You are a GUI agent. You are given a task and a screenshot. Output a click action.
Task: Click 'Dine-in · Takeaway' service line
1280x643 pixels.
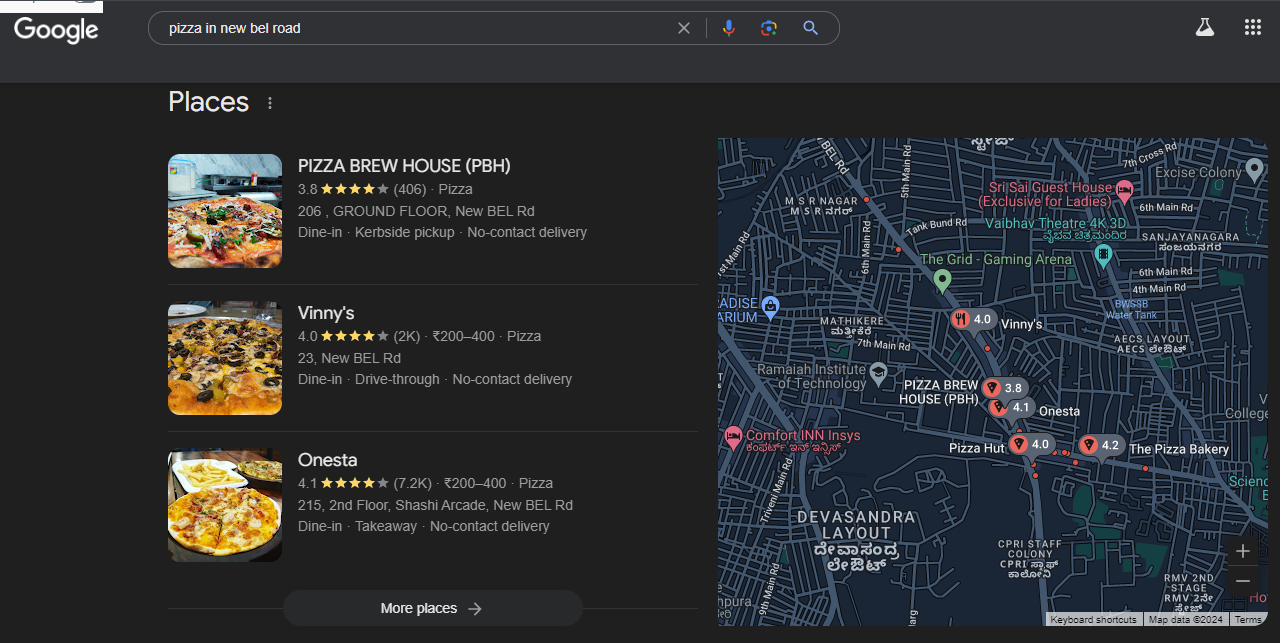coord(424,526)
